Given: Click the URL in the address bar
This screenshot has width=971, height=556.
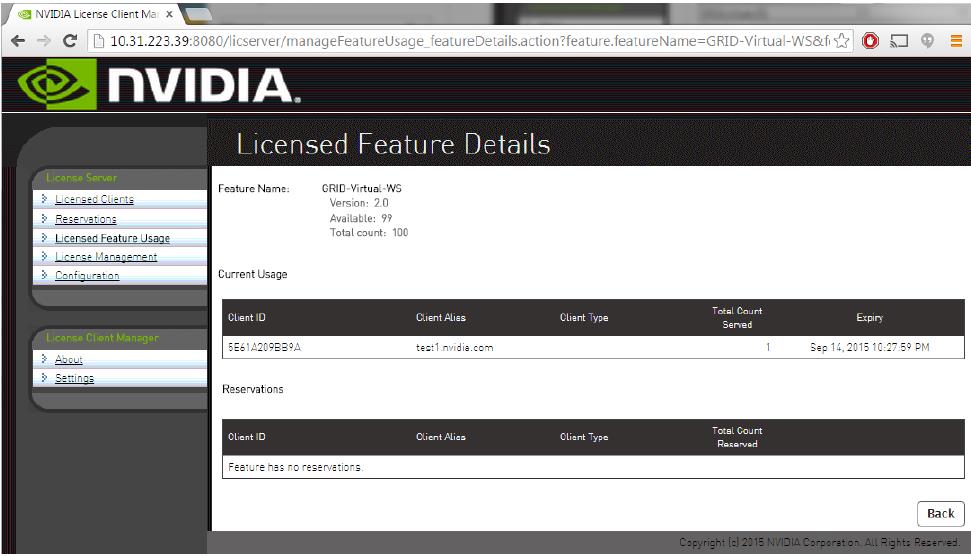Looking at the screenshot, I should point(469,41).
